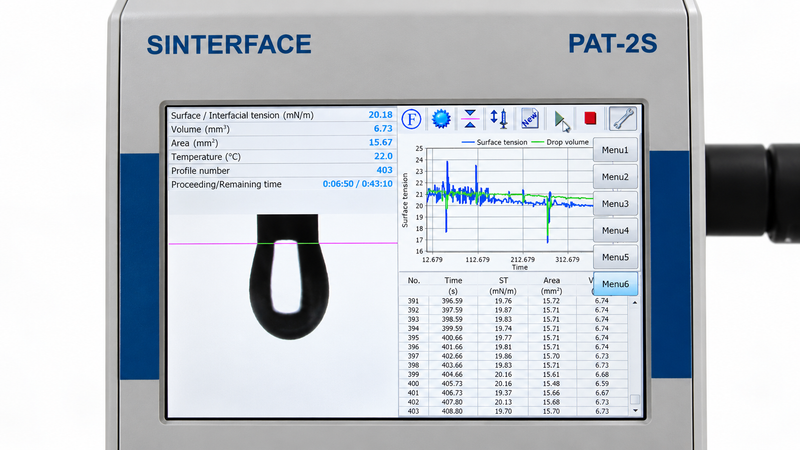Viewport: 800px width, 450px height.
Task: Click temperature value 22.0
Action: coord(383,156)
